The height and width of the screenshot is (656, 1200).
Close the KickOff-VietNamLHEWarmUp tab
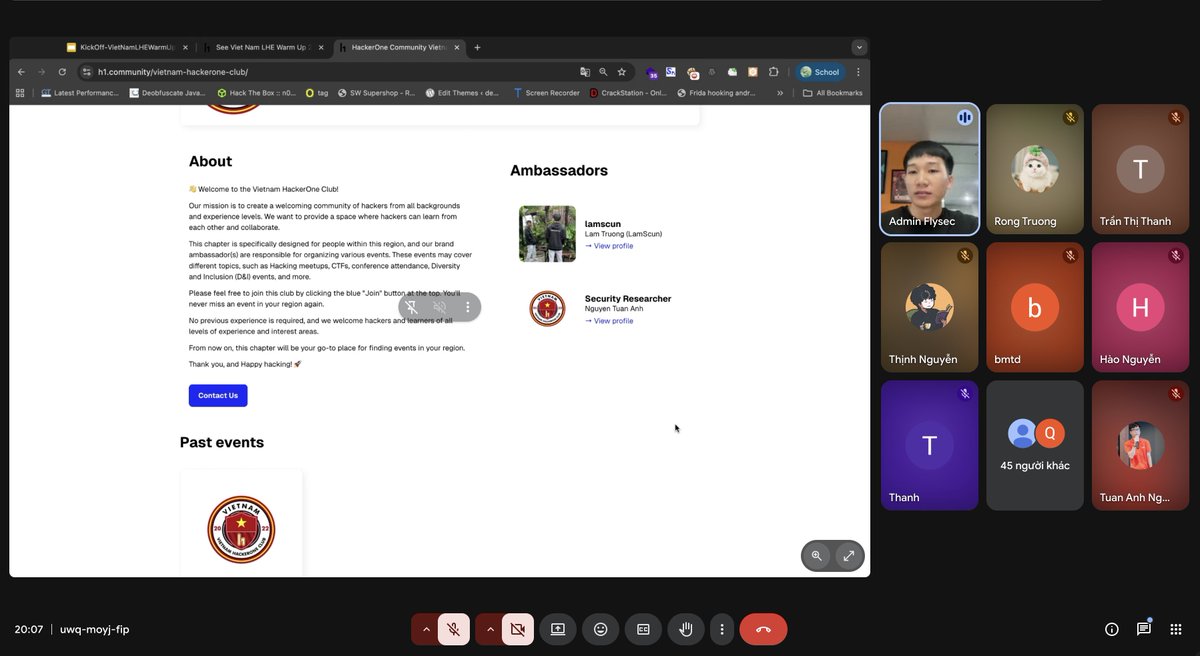185,47
